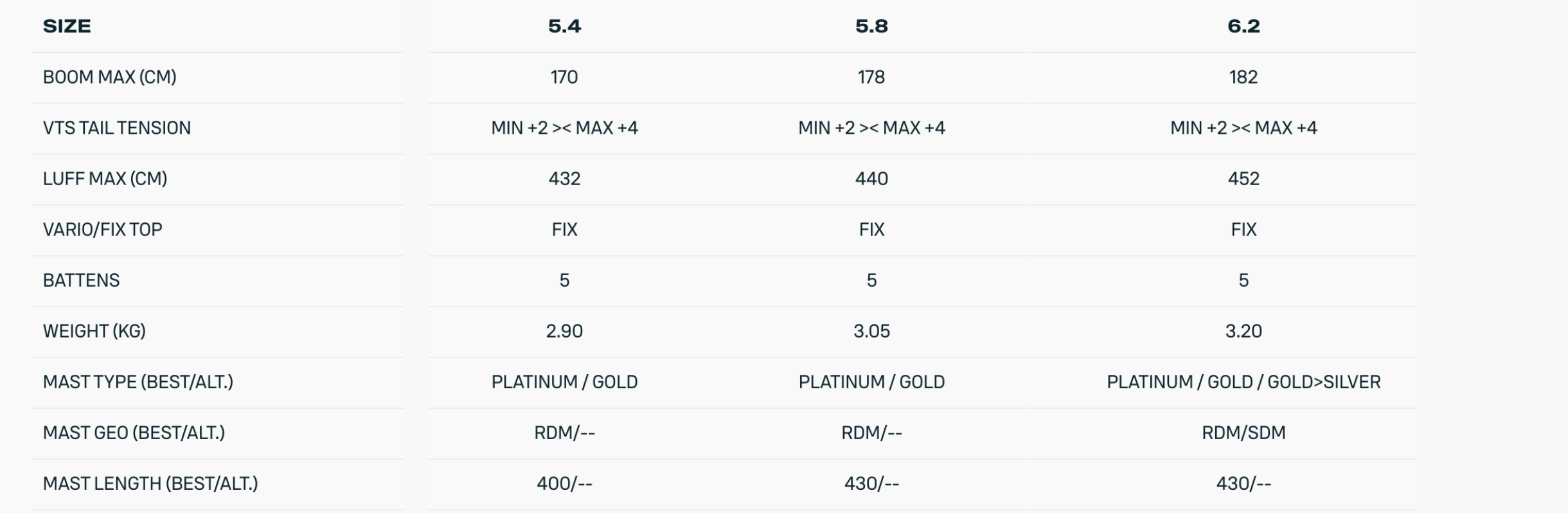Click the VTS TAIL TENSION row label
The width and height of the screenshot is (1568, 513).
[x=116, y=128]
